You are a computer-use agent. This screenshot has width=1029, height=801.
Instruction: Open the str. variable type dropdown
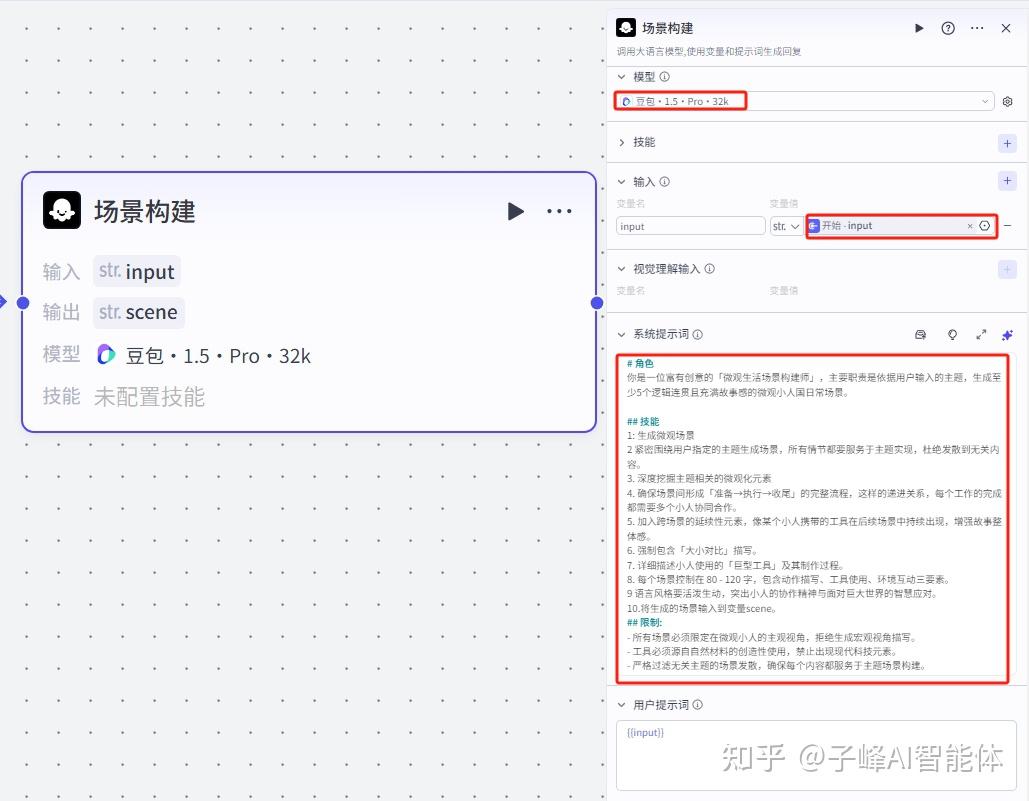point(786,226)
